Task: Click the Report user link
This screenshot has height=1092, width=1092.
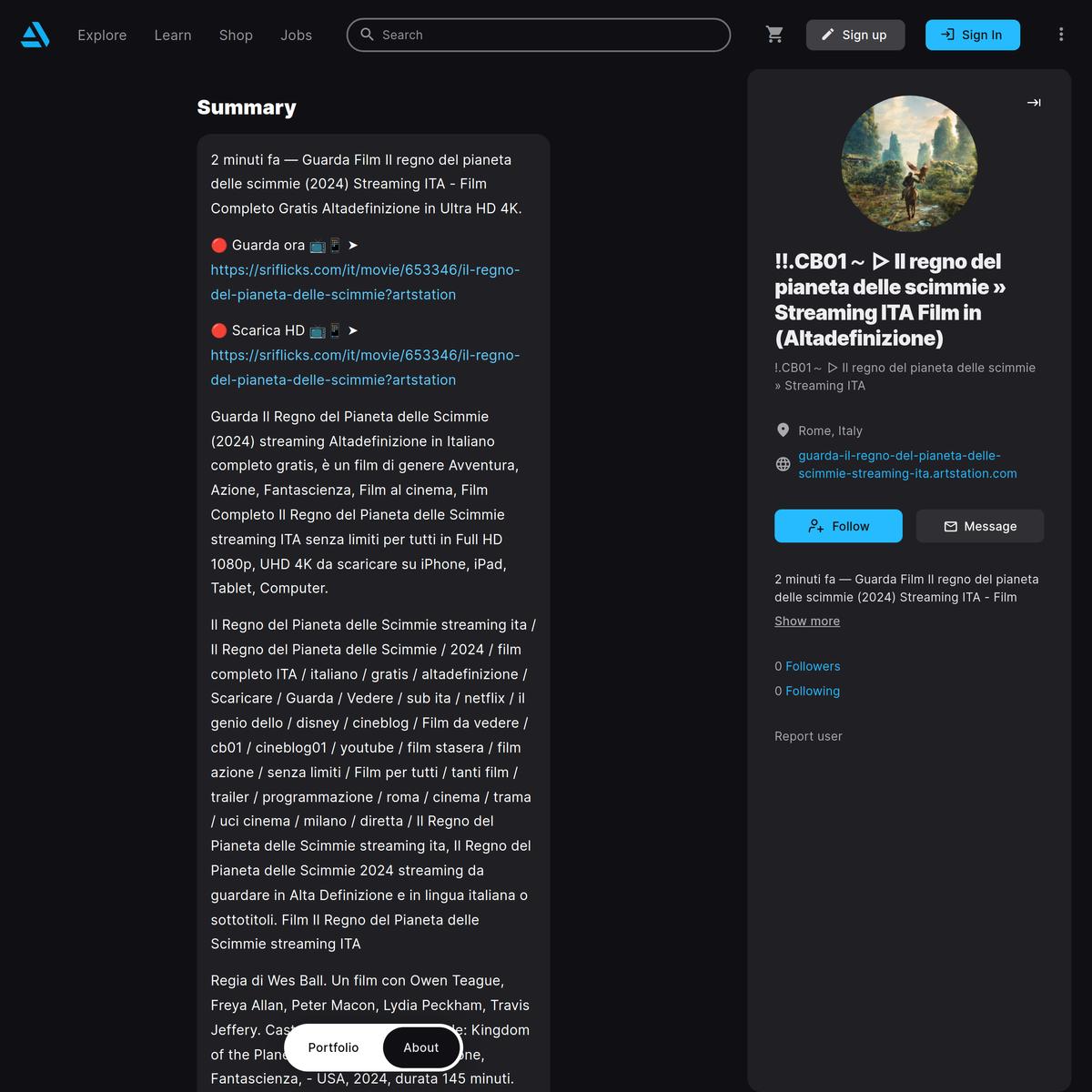Action: (808, 736)
